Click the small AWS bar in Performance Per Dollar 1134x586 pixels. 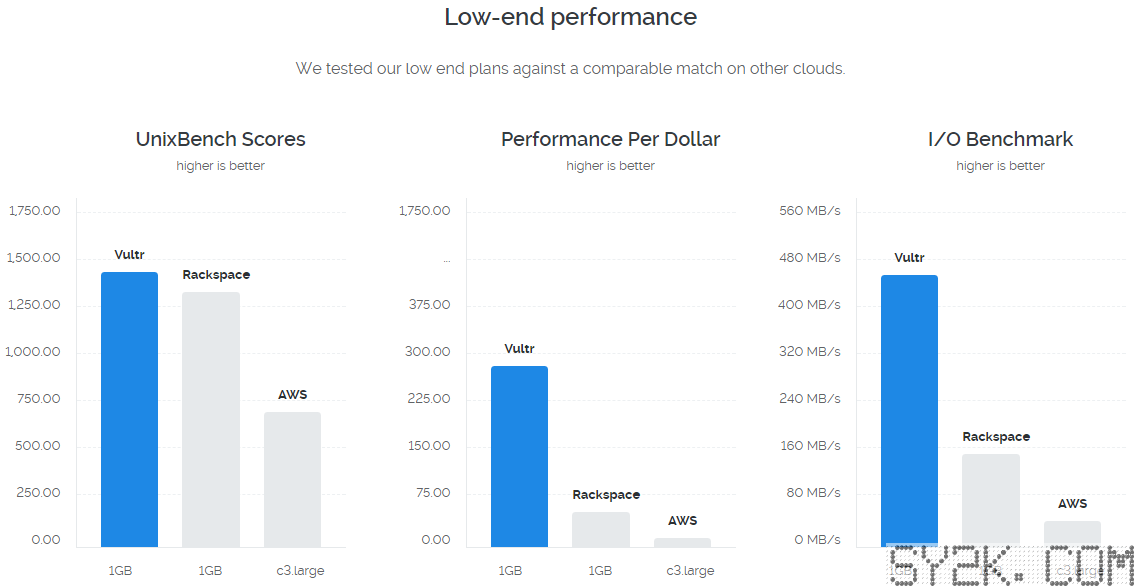tap(682, 543)
